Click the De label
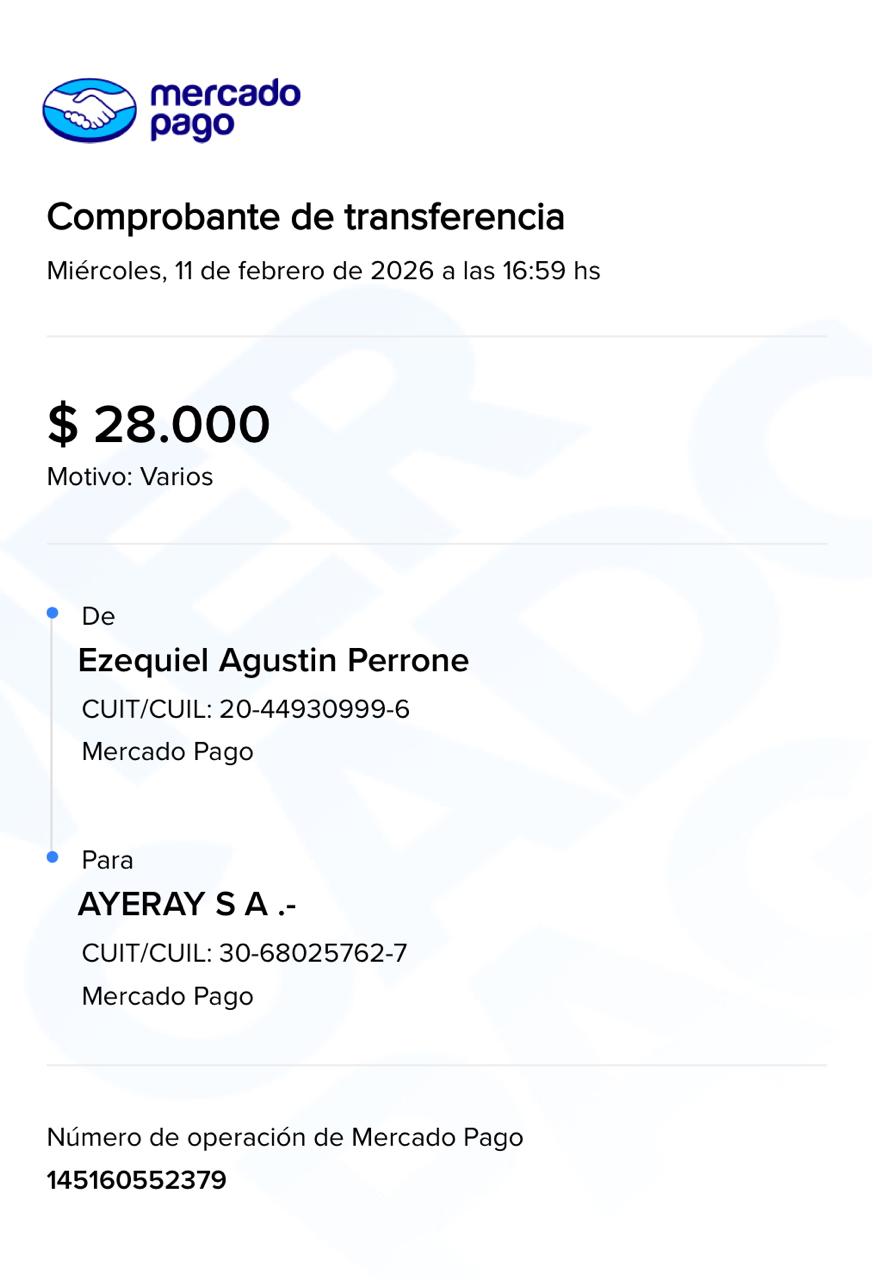Screen dimensions: 873x1280 [x=98, y=617]
